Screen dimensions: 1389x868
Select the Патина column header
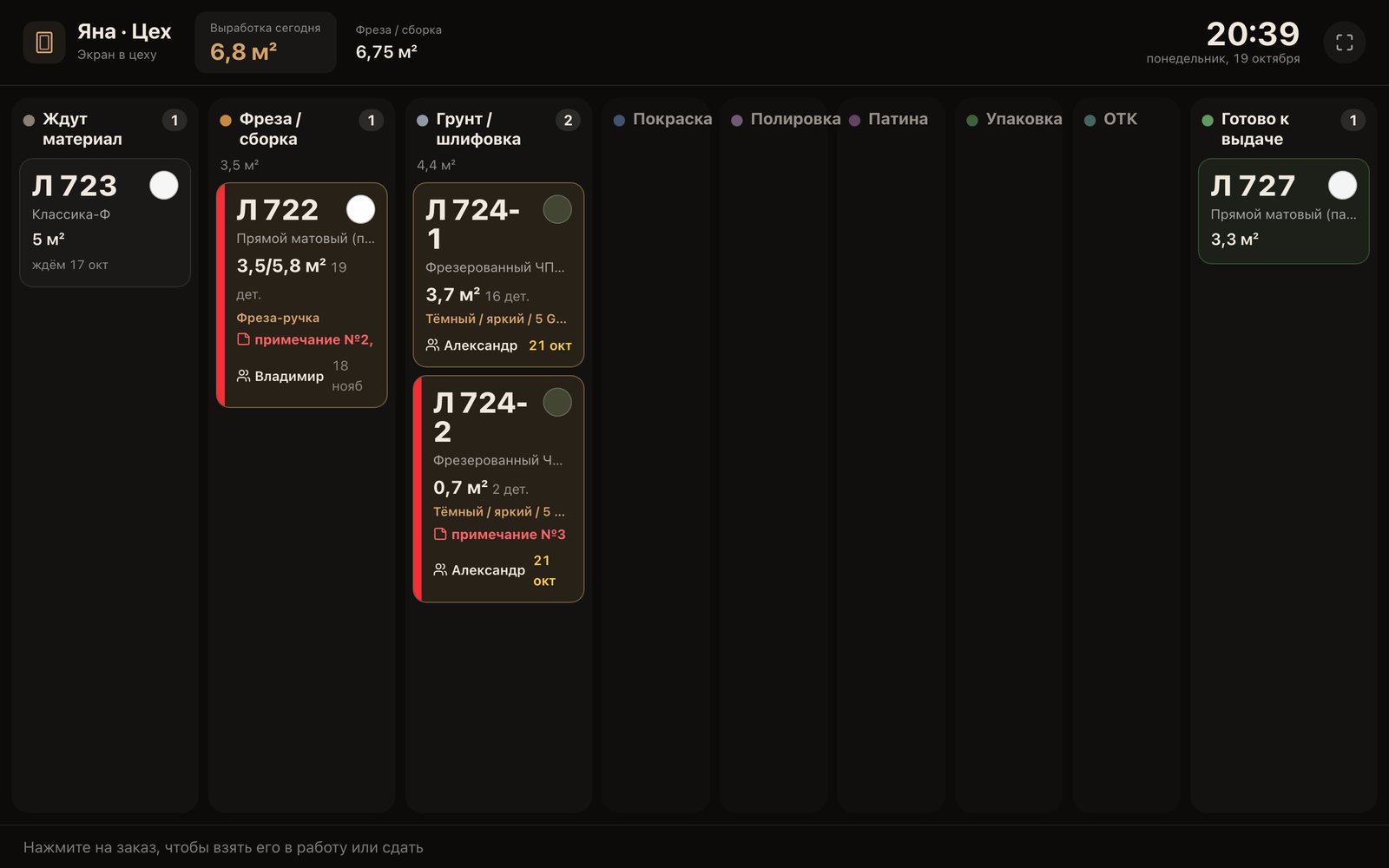click(889, 119)
